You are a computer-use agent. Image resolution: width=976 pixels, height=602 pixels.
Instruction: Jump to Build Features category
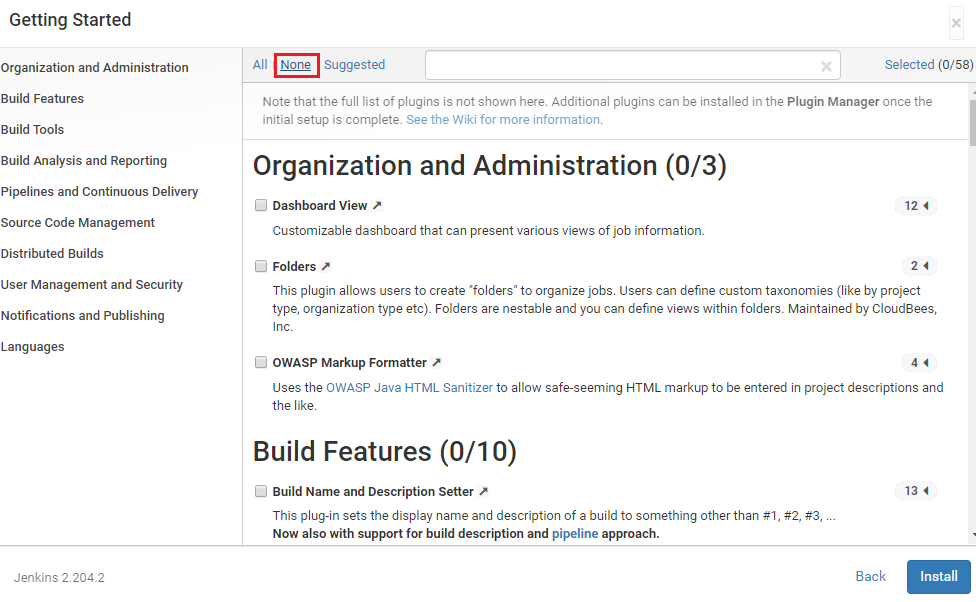[42, 98]
